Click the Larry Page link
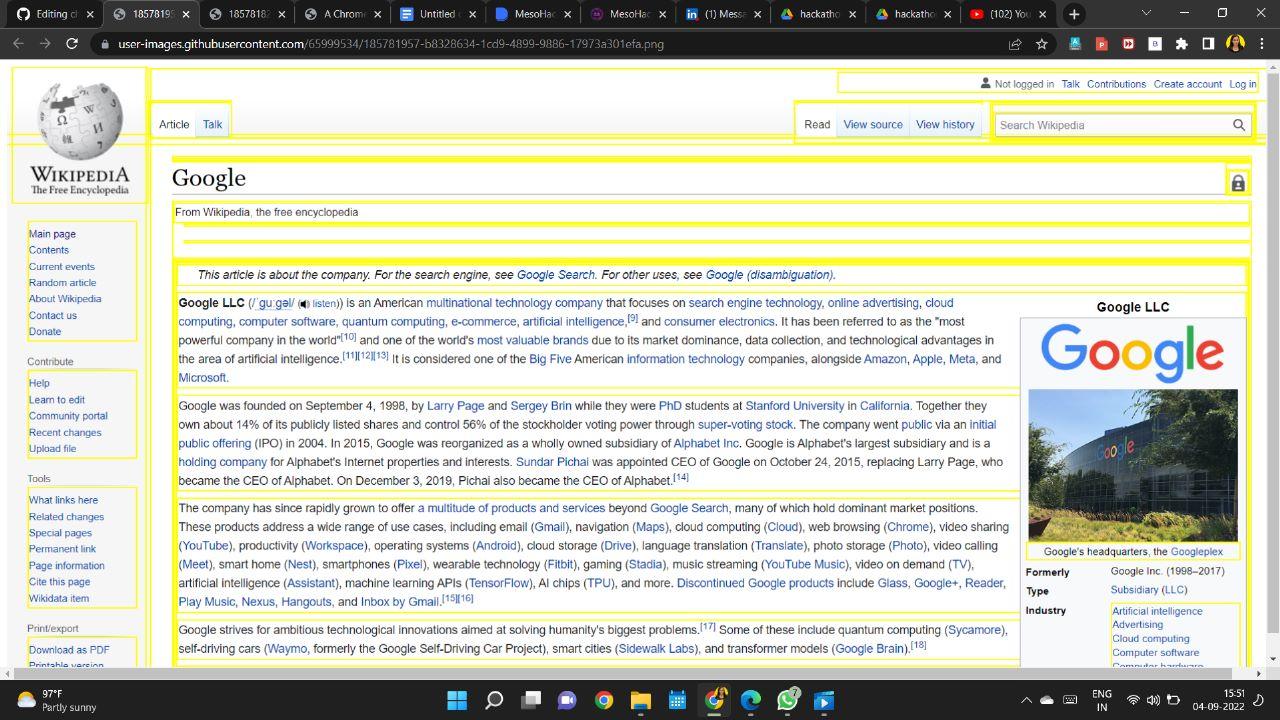Image resolution: width=1280 pixels, height=720 pixels. (x=455, y=406)
